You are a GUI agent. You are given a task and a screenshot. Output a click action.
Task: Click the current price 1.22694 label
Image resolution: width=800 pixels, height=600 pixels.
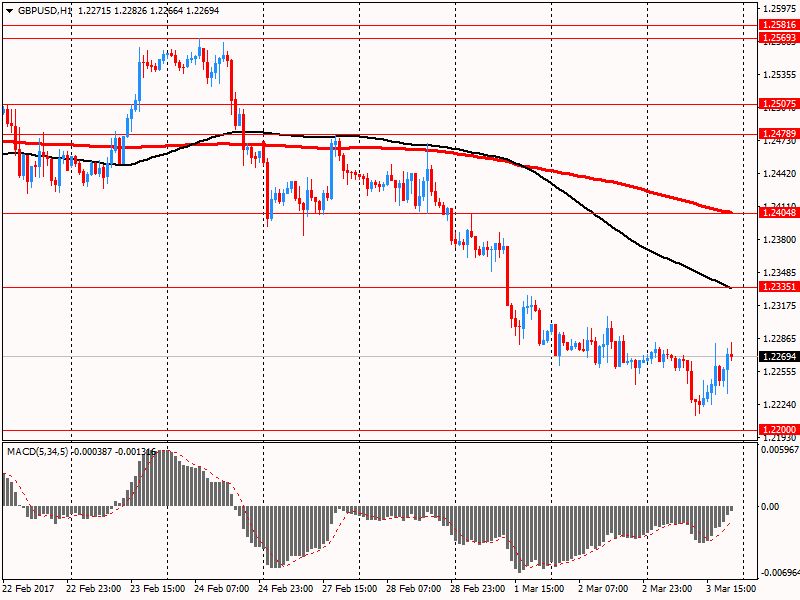tap(779, 357)
